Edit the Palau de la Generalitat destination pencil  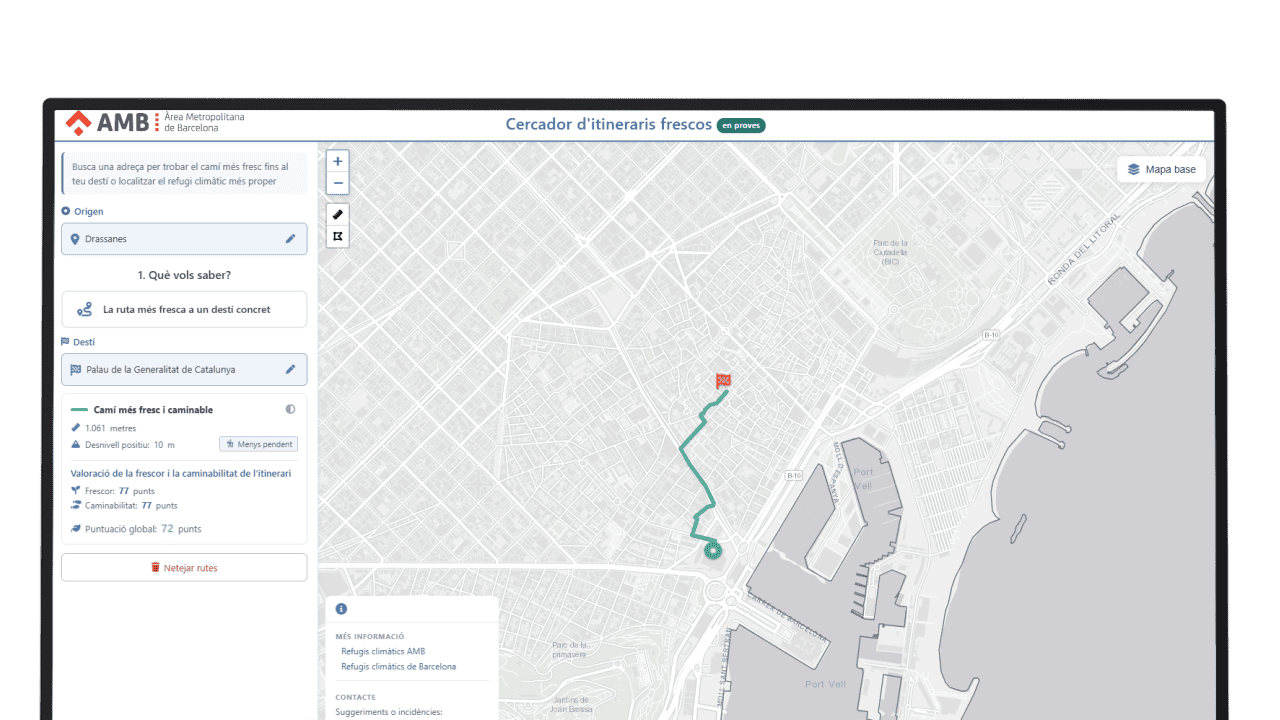[290, 369]
